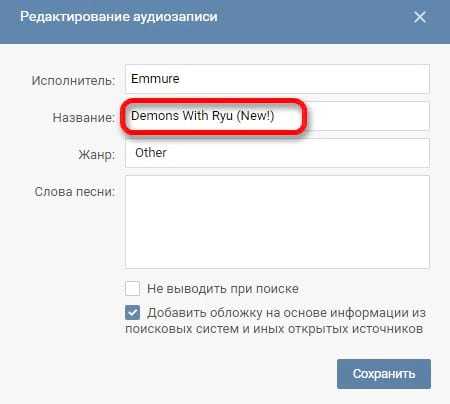Screen dimensions: 450x404
Task: Click the Название: field label
Action: (84, 117)
